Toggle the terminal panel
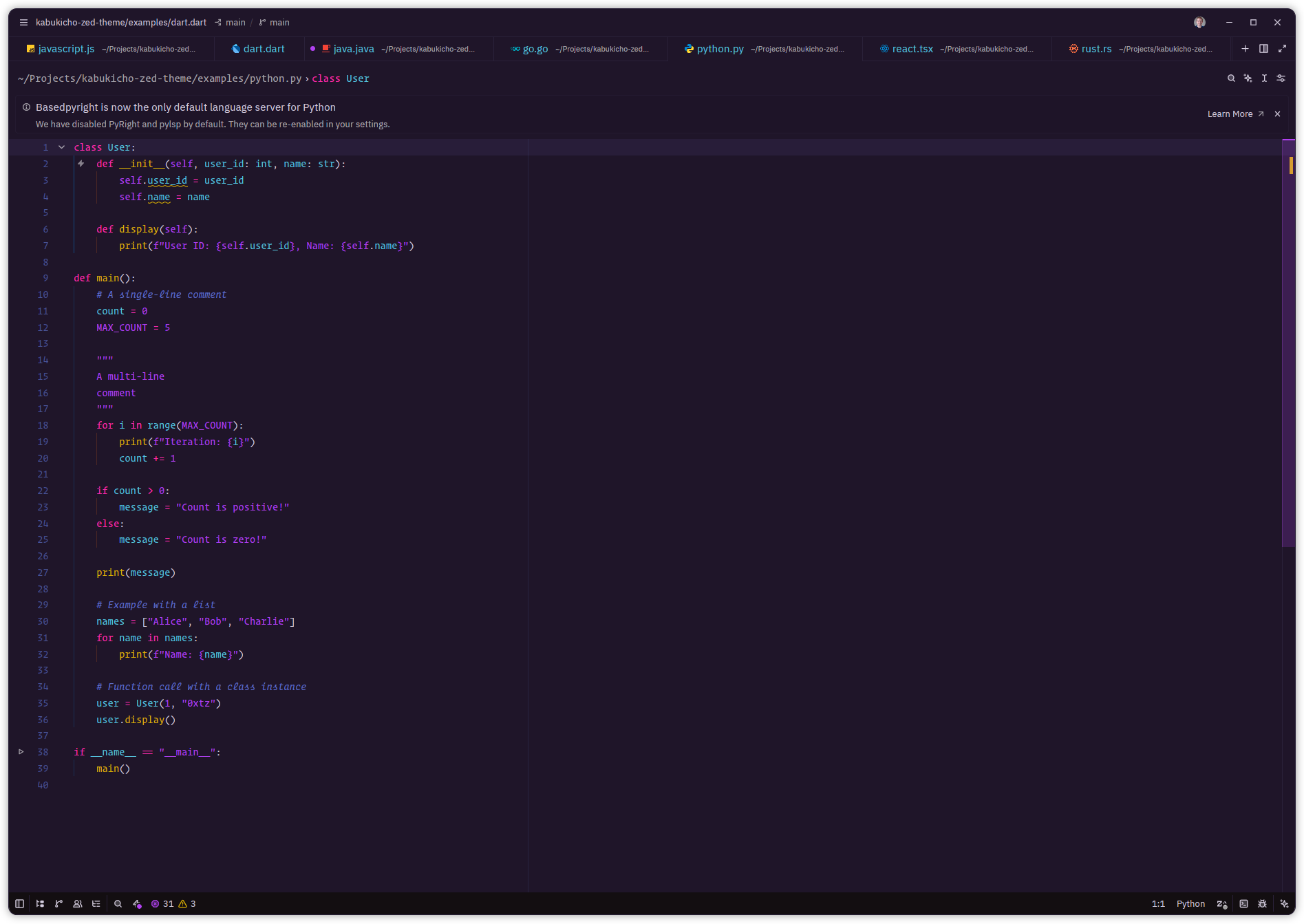This screenshot has height=924, width=1304. 1243,904
